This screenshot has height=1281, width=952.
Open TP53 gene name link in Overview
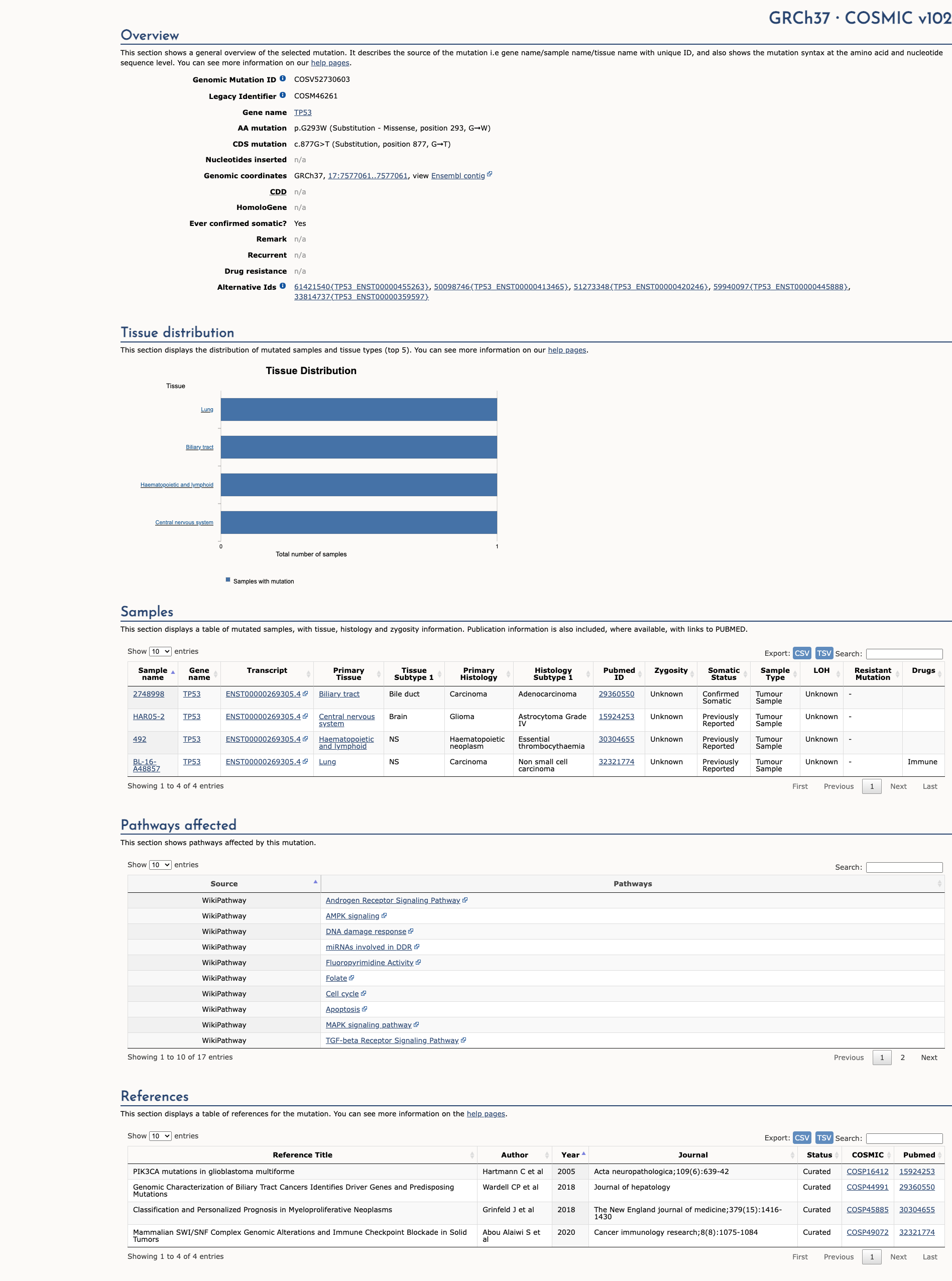coord(303,112)
